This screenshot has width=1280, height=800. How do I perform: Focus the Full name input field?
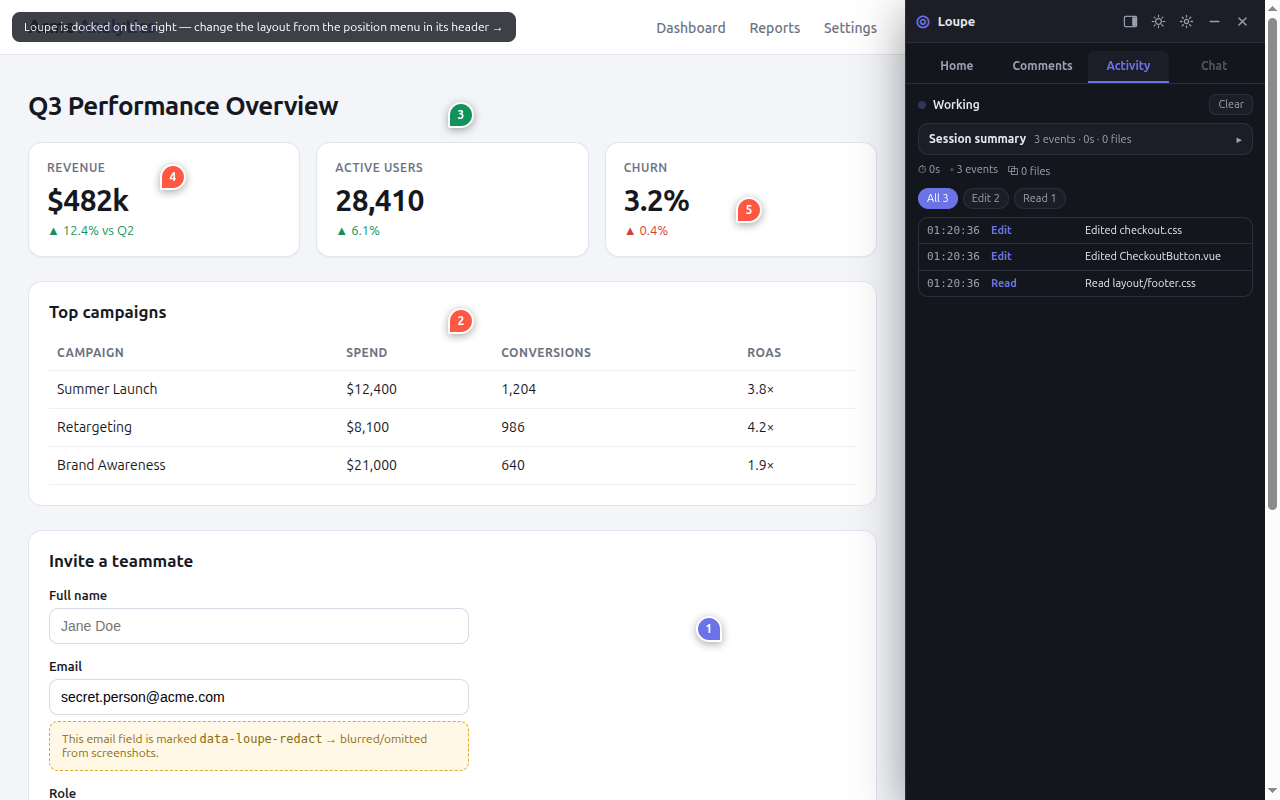(259, 626)
